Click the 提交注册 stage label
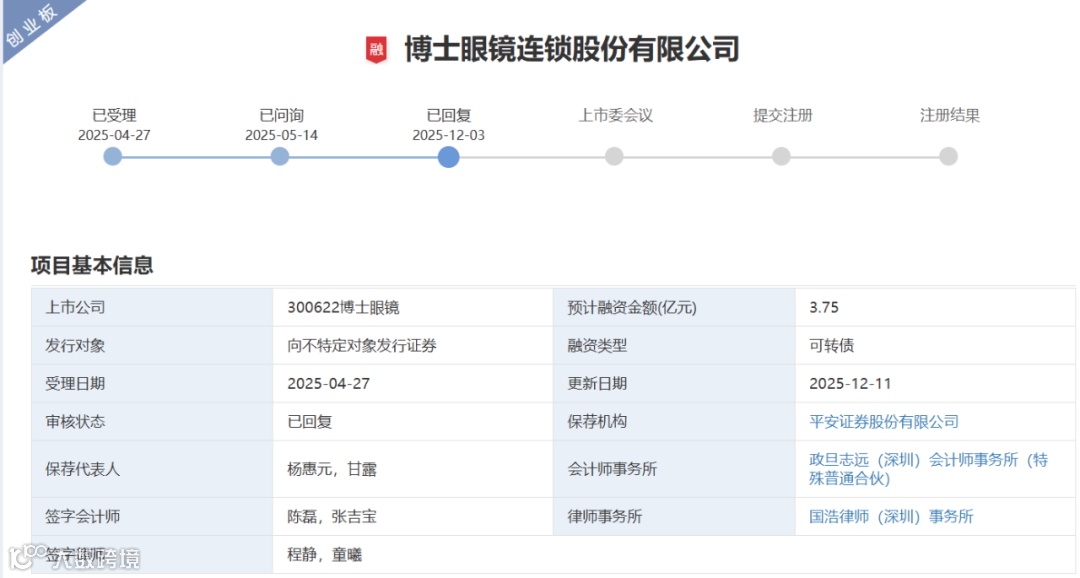This screenshot has width=1080, height=578. tap(782, 115)
